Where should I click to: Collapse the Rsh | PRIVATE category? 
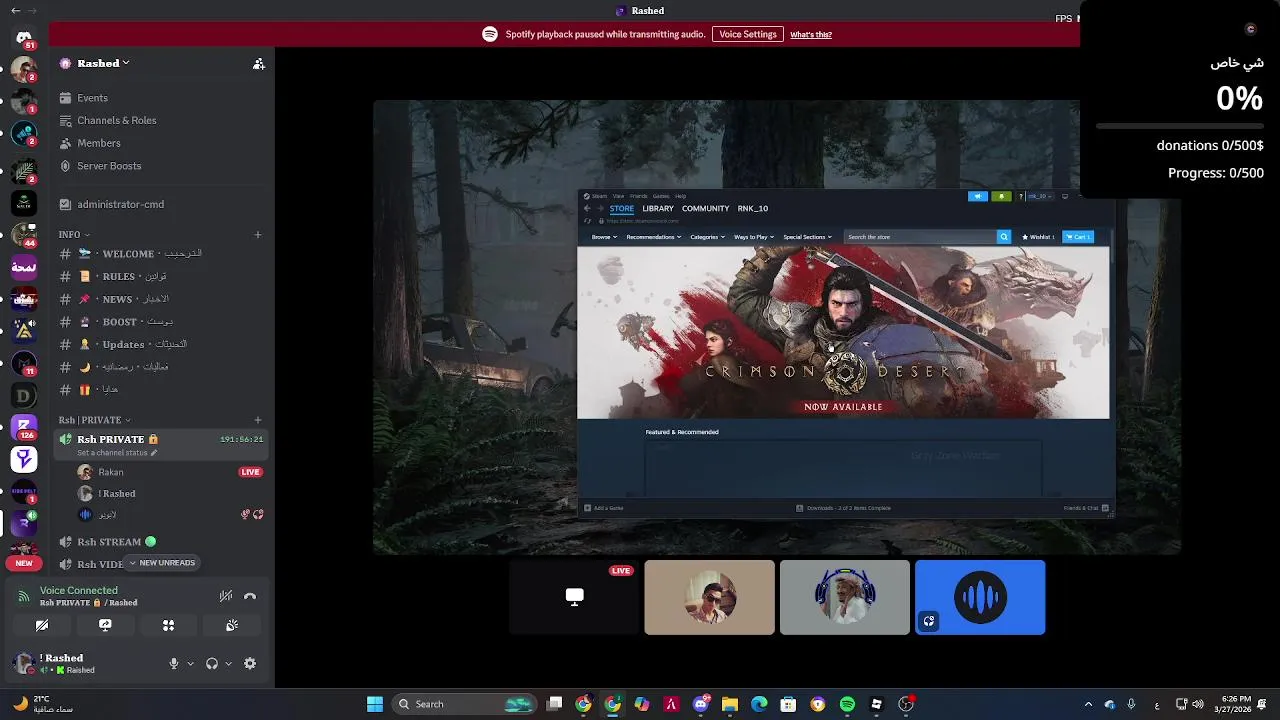point(94,420)
